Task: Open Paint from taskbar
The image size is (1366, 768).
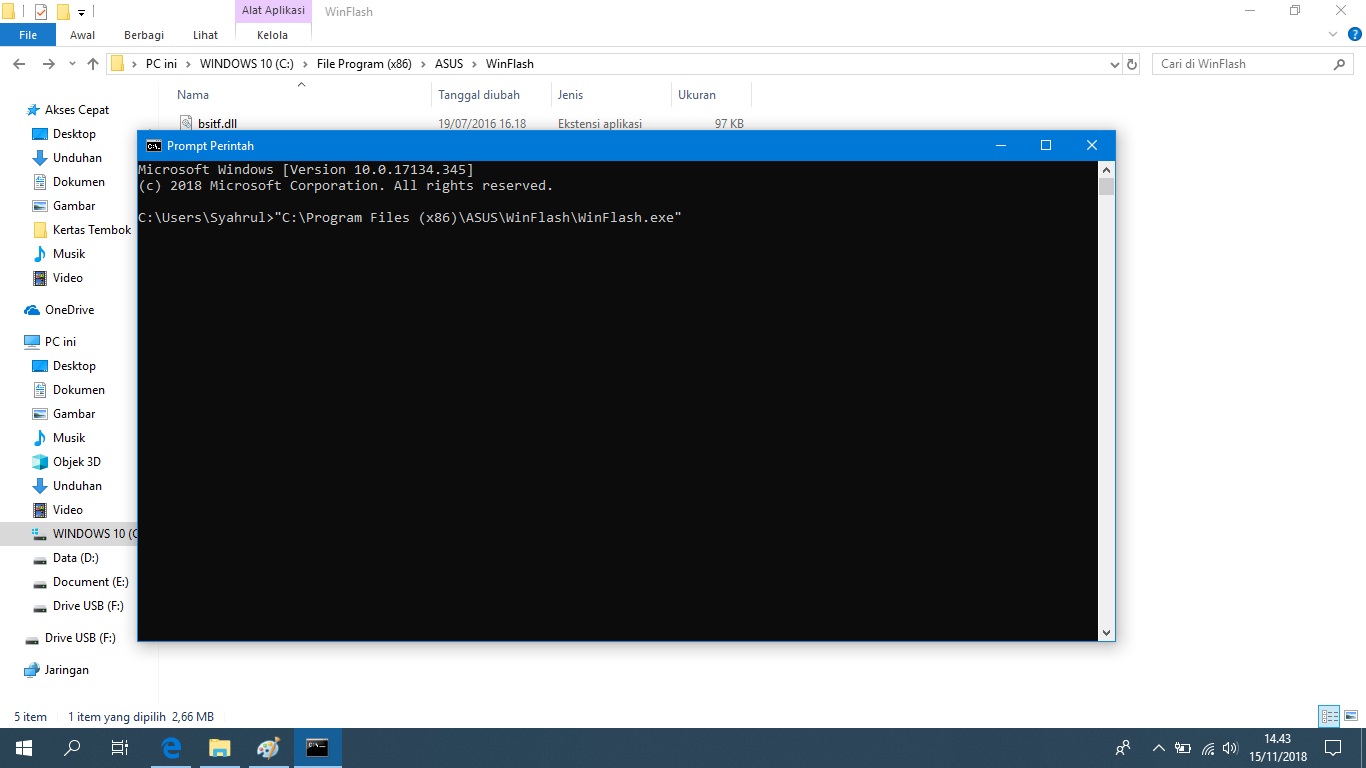Action: coord(268,748)
